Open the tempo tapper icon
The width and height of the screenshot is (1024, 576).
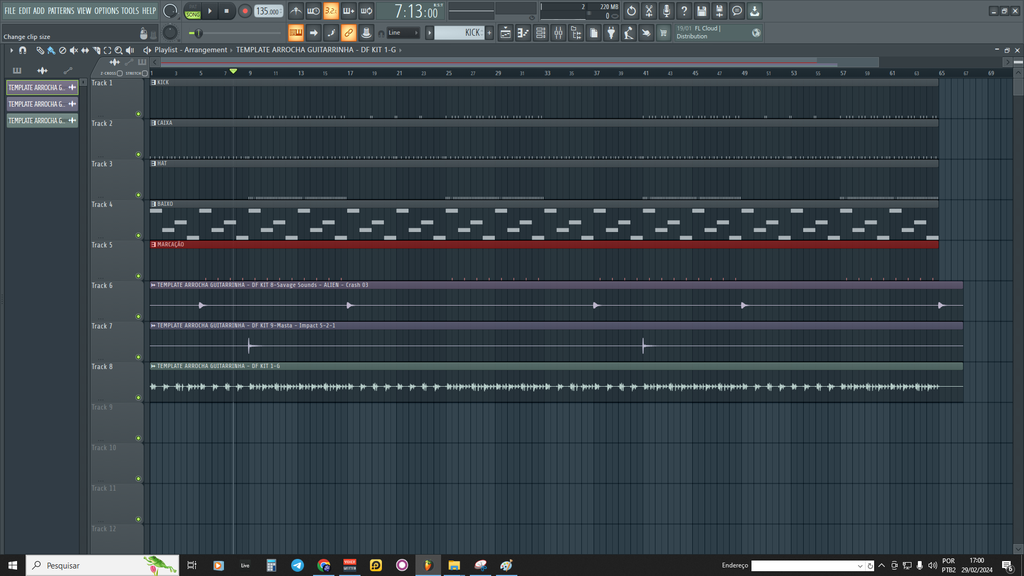[629, 33]
